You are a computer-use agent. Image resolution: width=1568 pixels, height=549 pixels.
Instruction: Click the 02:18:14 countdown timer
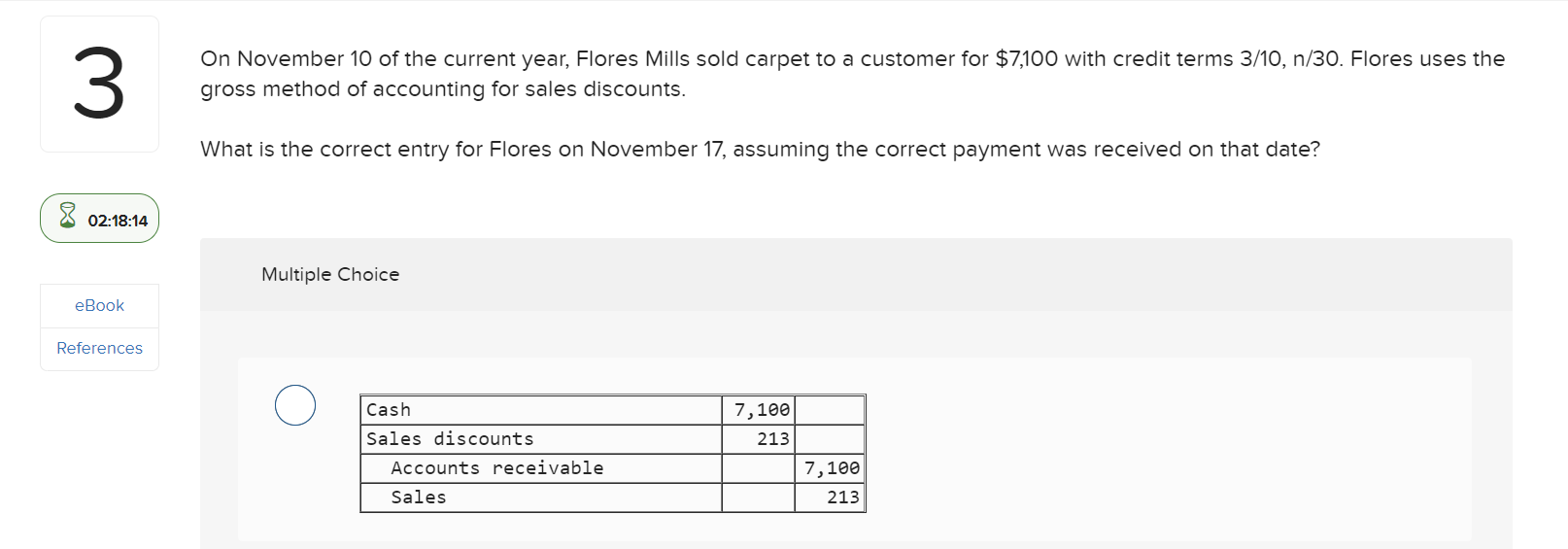tap(118, 221)
